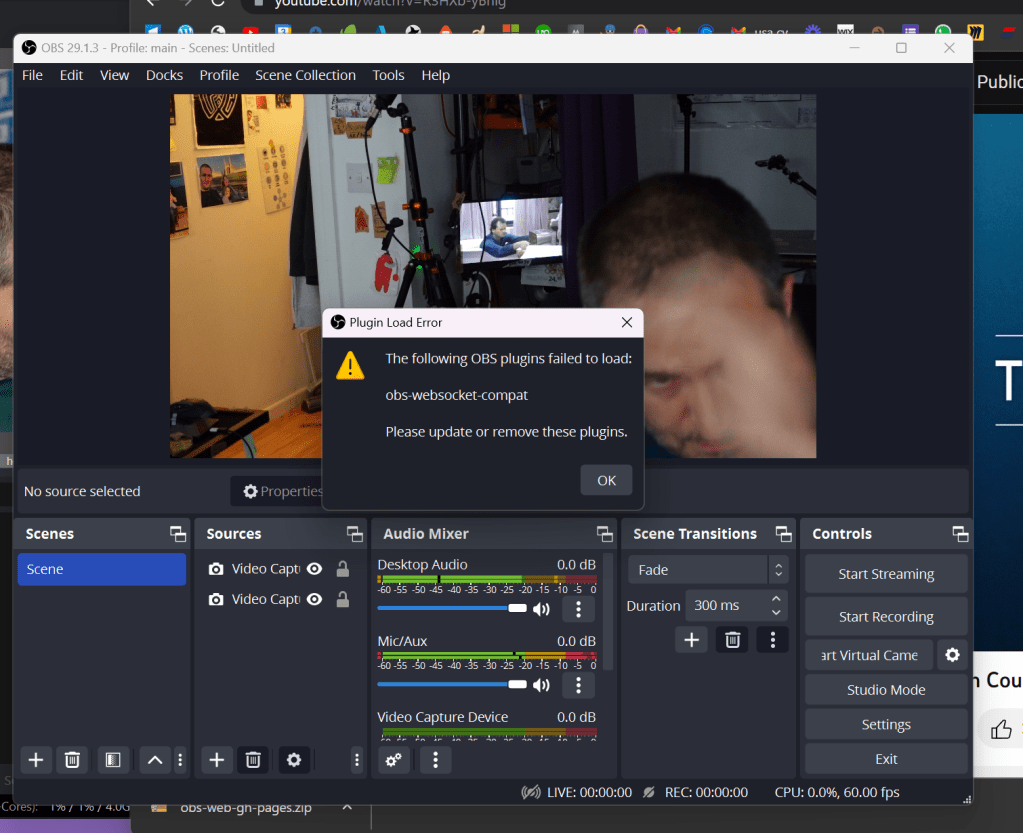Select the Scene item in Scenes list
This screenshot has height=833, width=1023.
coord(102,569)
